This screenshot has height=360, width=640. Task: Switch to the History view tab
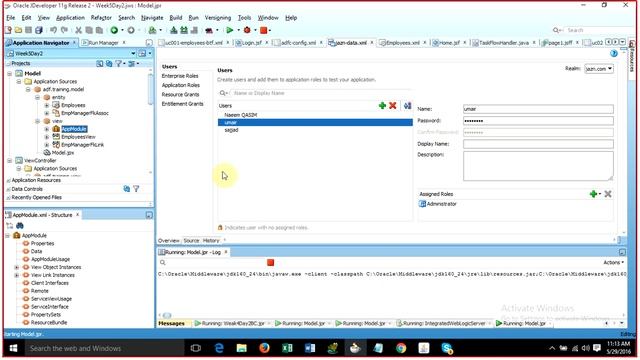click(211, 241)
